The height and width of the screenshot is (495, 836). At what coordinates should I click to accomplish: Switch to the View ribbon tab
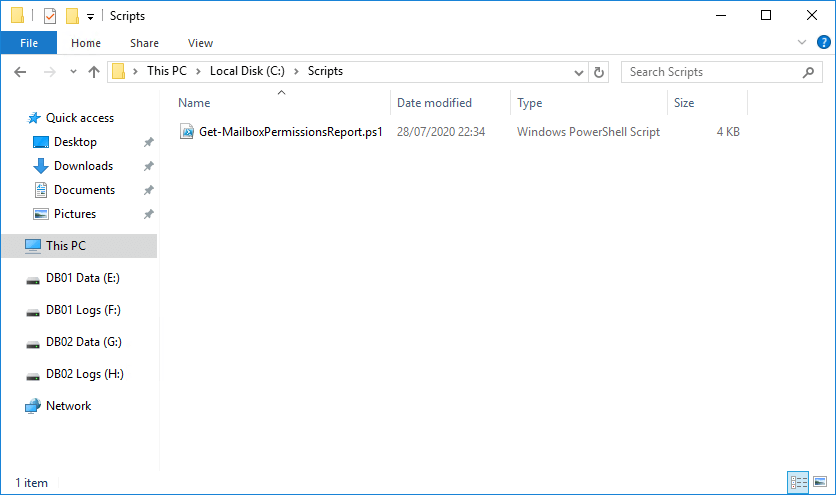[x=200, y=43]
